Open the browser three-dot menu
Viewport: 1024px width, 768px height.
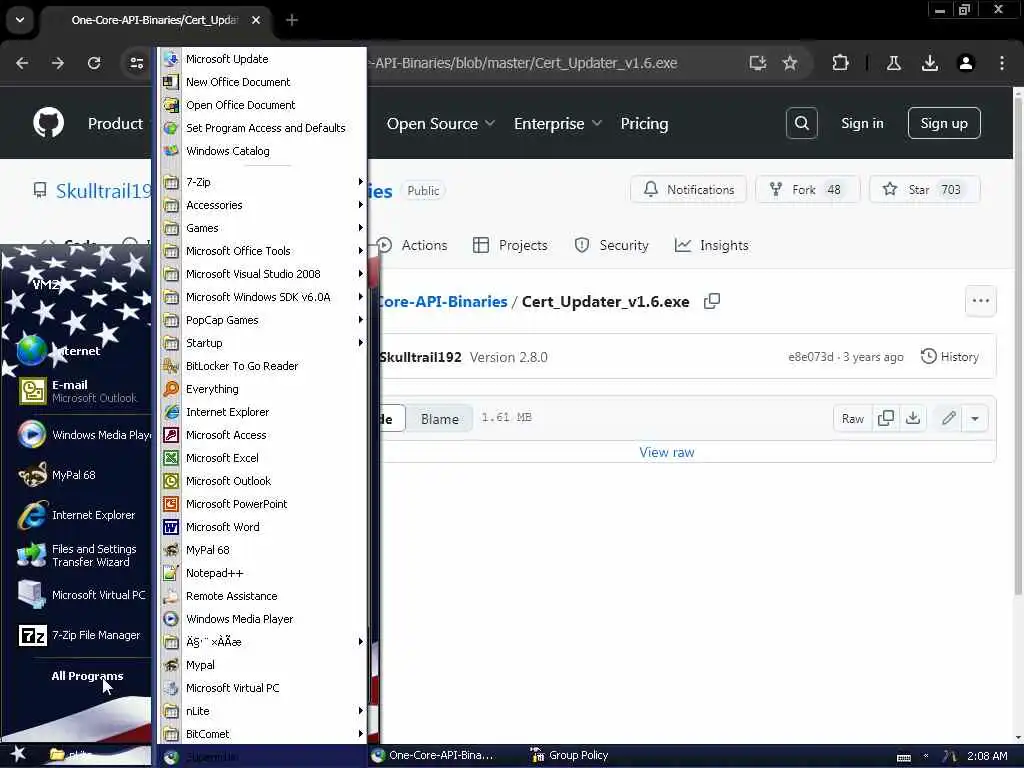click(x=1002, y=63)
